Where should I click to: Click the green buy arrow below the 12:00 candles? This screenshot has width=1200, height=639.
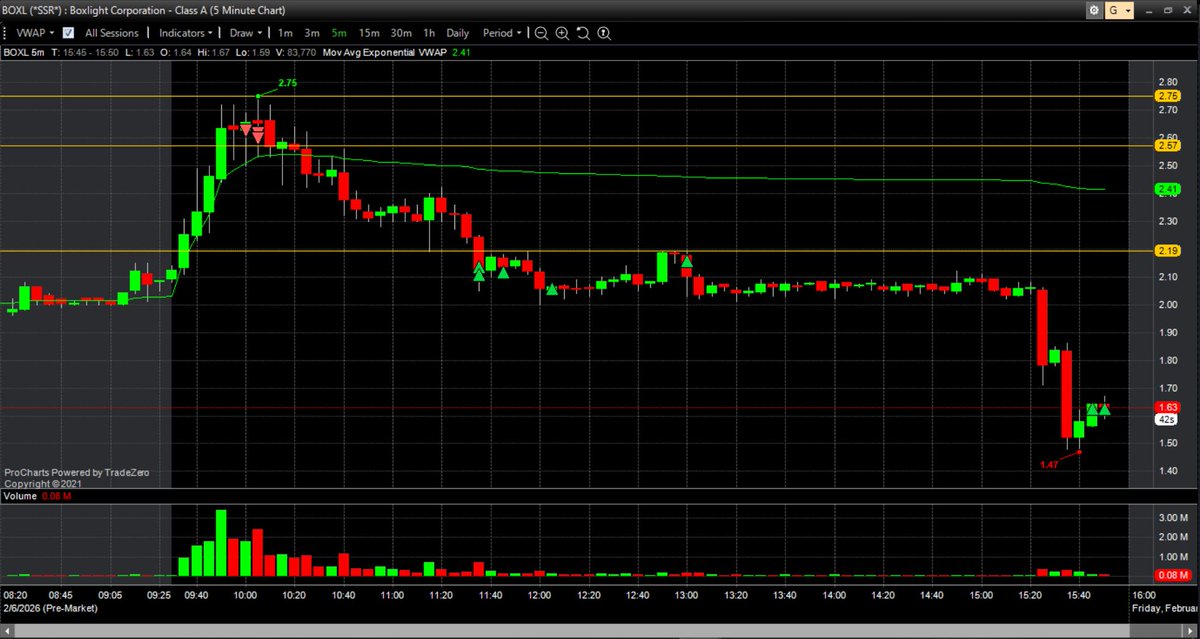click(551, 291)
